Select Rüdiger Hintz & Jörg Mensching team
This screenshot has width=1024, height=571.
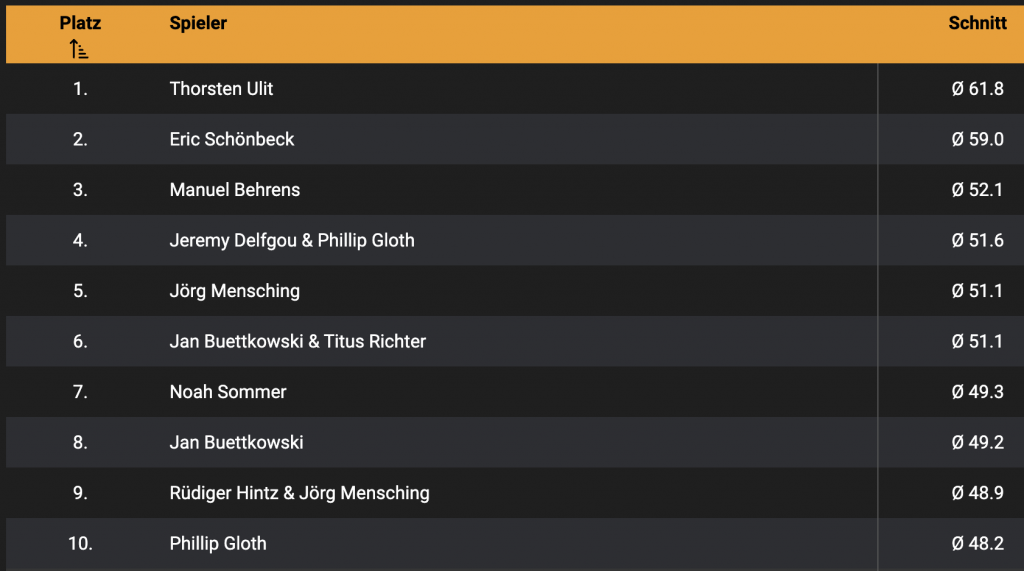click(x=300, y=493)
